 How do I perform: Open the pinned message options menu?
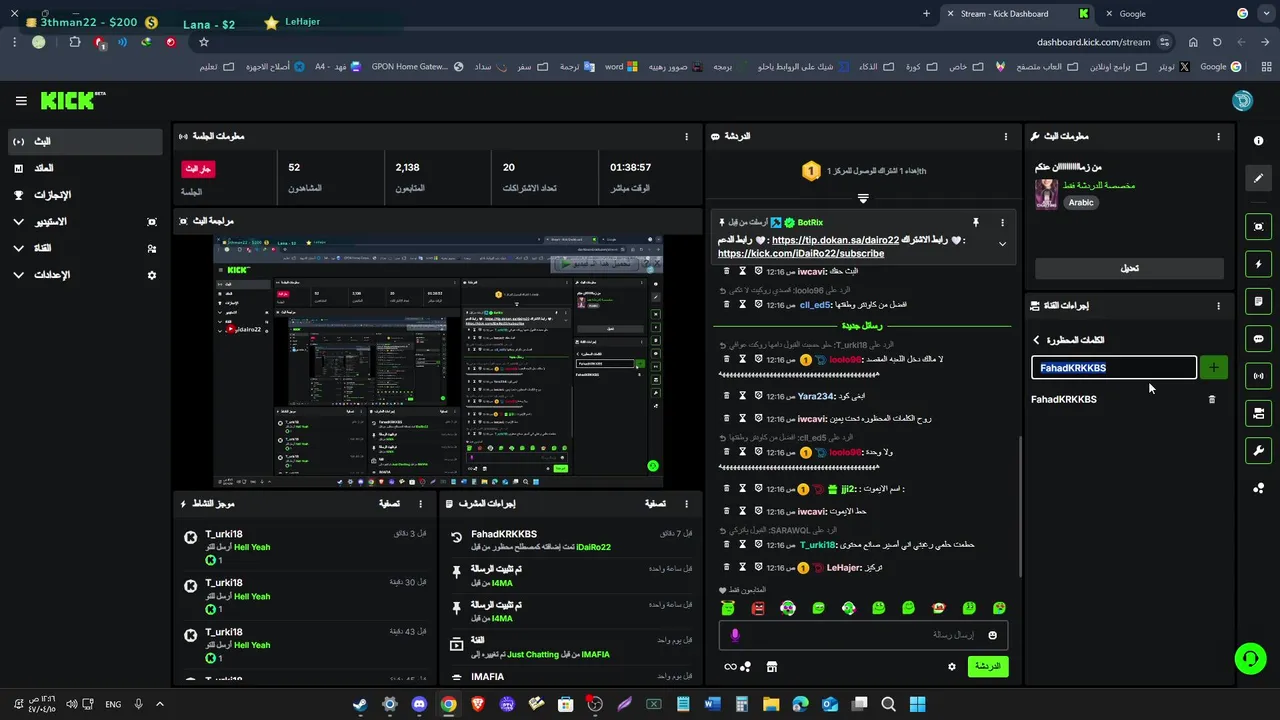[x=1002, y=222]
